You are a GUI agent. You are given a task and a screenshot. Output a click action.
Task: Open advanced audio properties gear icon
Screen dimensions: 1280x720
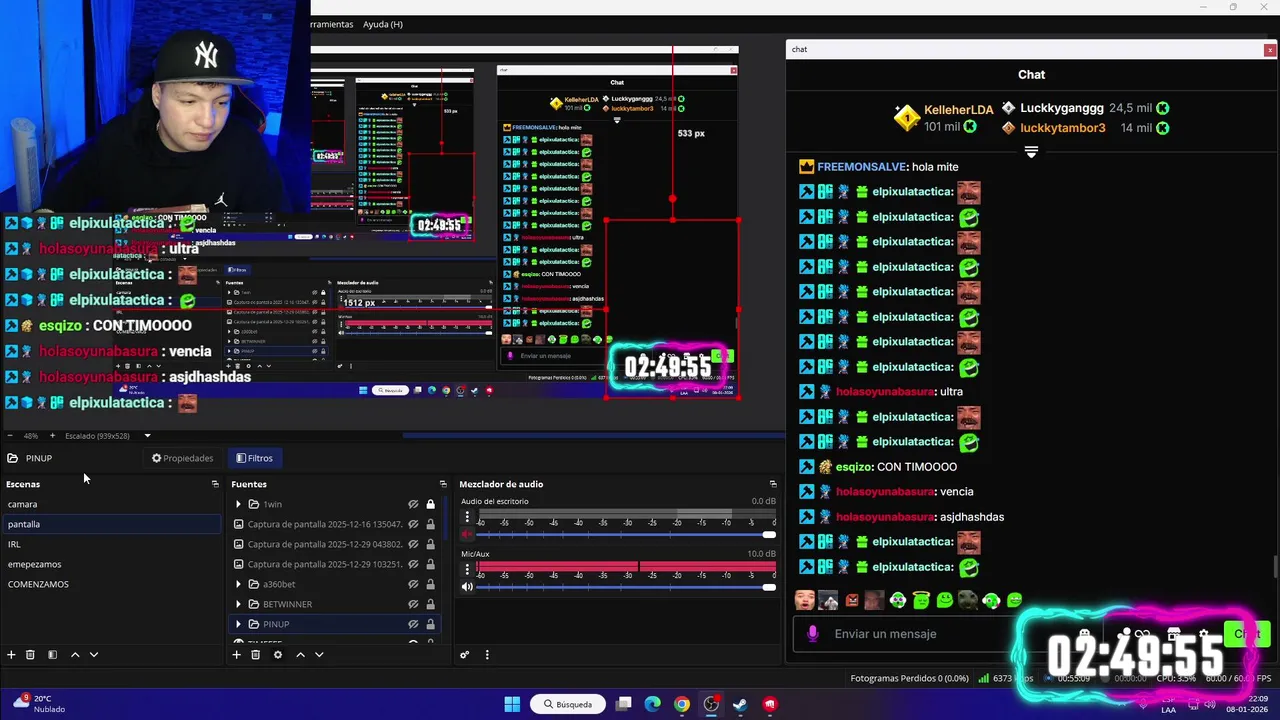coord(464,655)
